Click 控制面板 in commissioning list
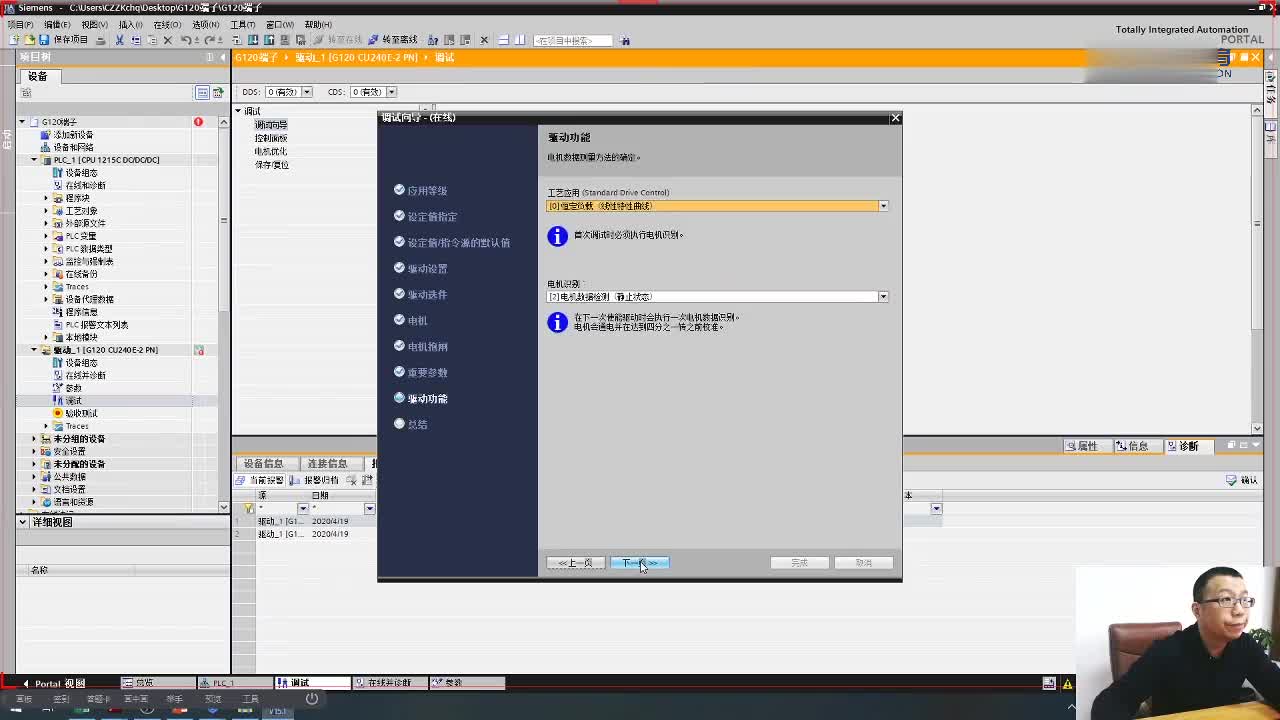The width and height of the screenshot is (1280, 720). [271, 138]
